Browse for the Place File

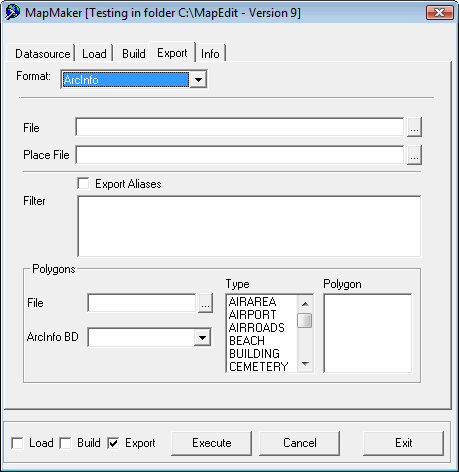(414, 155)
